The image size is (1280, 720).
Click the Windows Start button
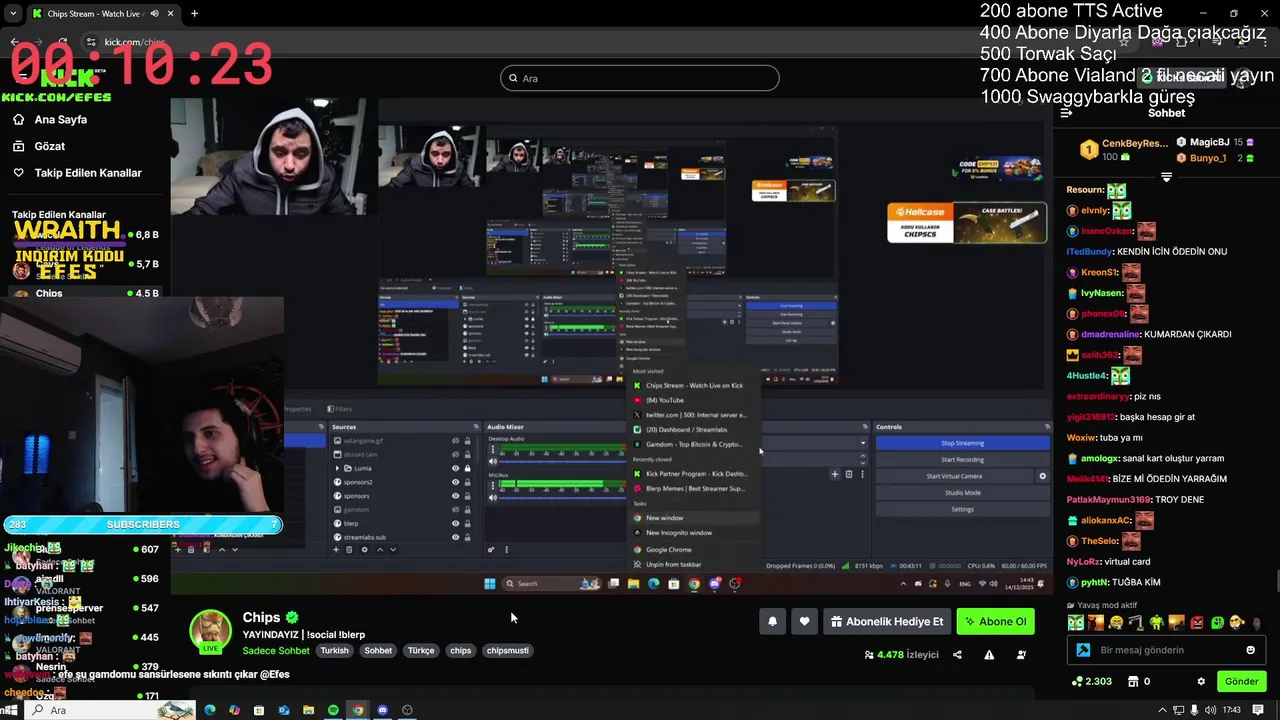[x=11, y=710]
